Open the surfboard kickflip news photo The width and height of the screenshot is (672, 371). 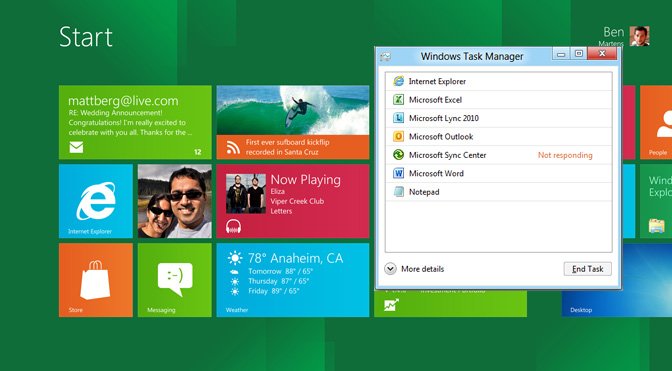pos(293,111)
